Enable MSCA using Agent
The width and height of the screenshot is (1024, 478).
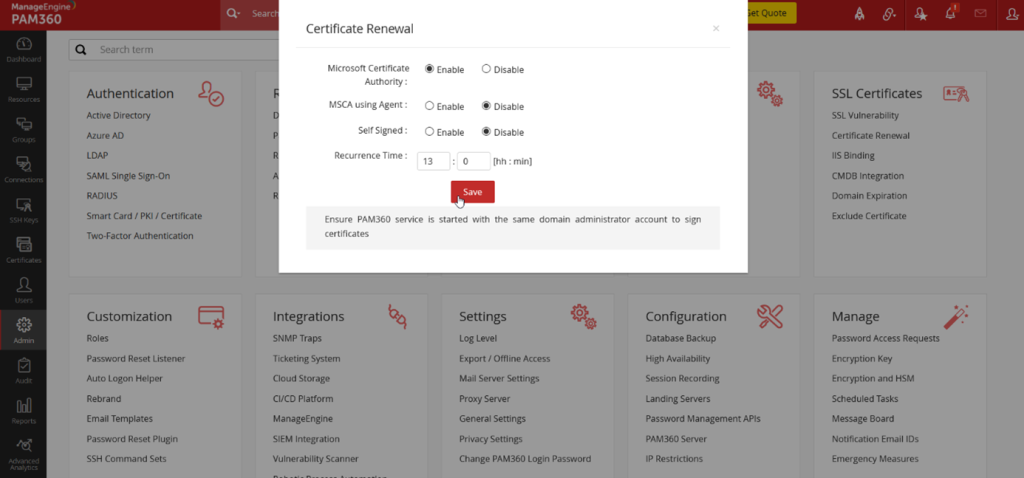point(429,106)
